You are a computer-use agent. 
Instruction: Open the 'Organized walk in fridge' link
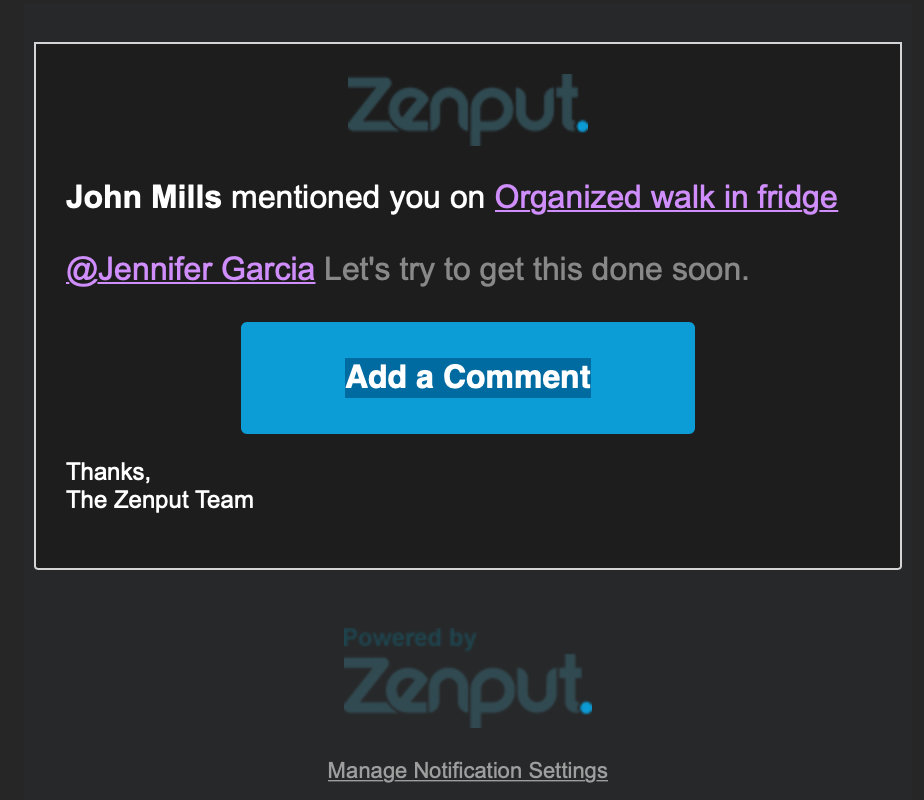(666, 198)
